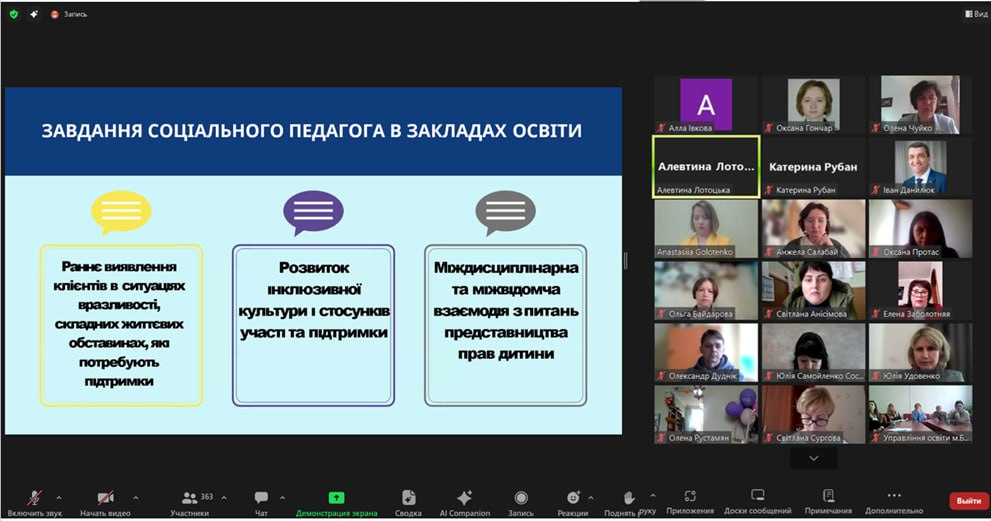Unmute microphone with Включить звук

click(x=35, y=500)
